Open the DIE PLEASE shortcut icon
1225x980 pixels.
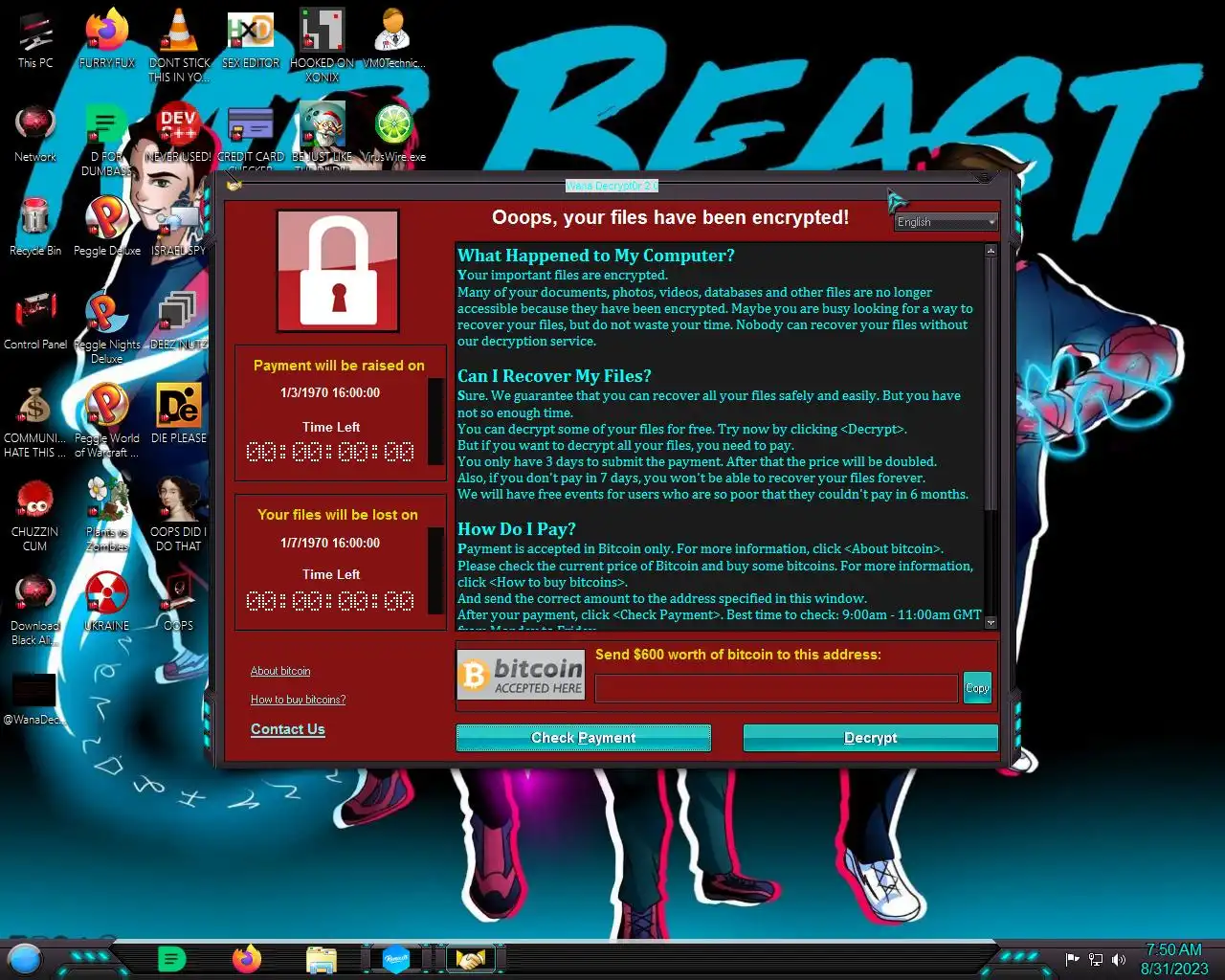pos(178,413)
